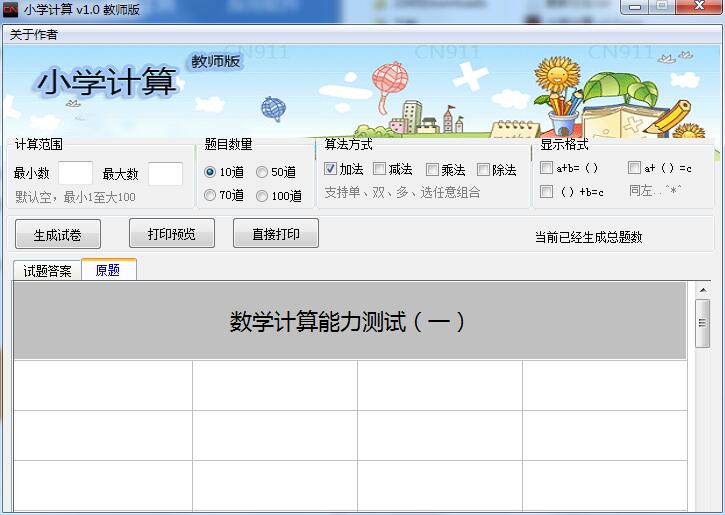Check the ( )+b=c format checkbox

coord(546,191)
